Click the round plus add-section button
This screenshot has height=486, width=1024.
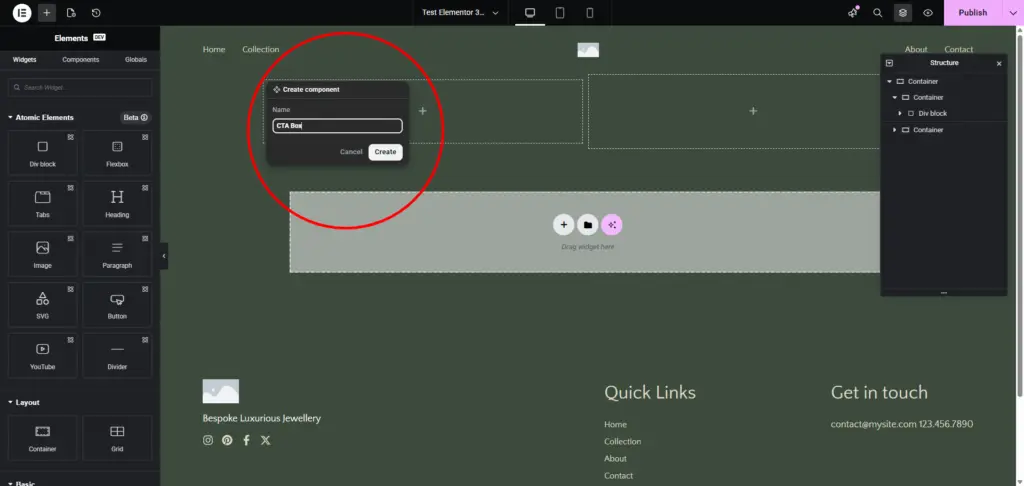[x=564, y=225]
